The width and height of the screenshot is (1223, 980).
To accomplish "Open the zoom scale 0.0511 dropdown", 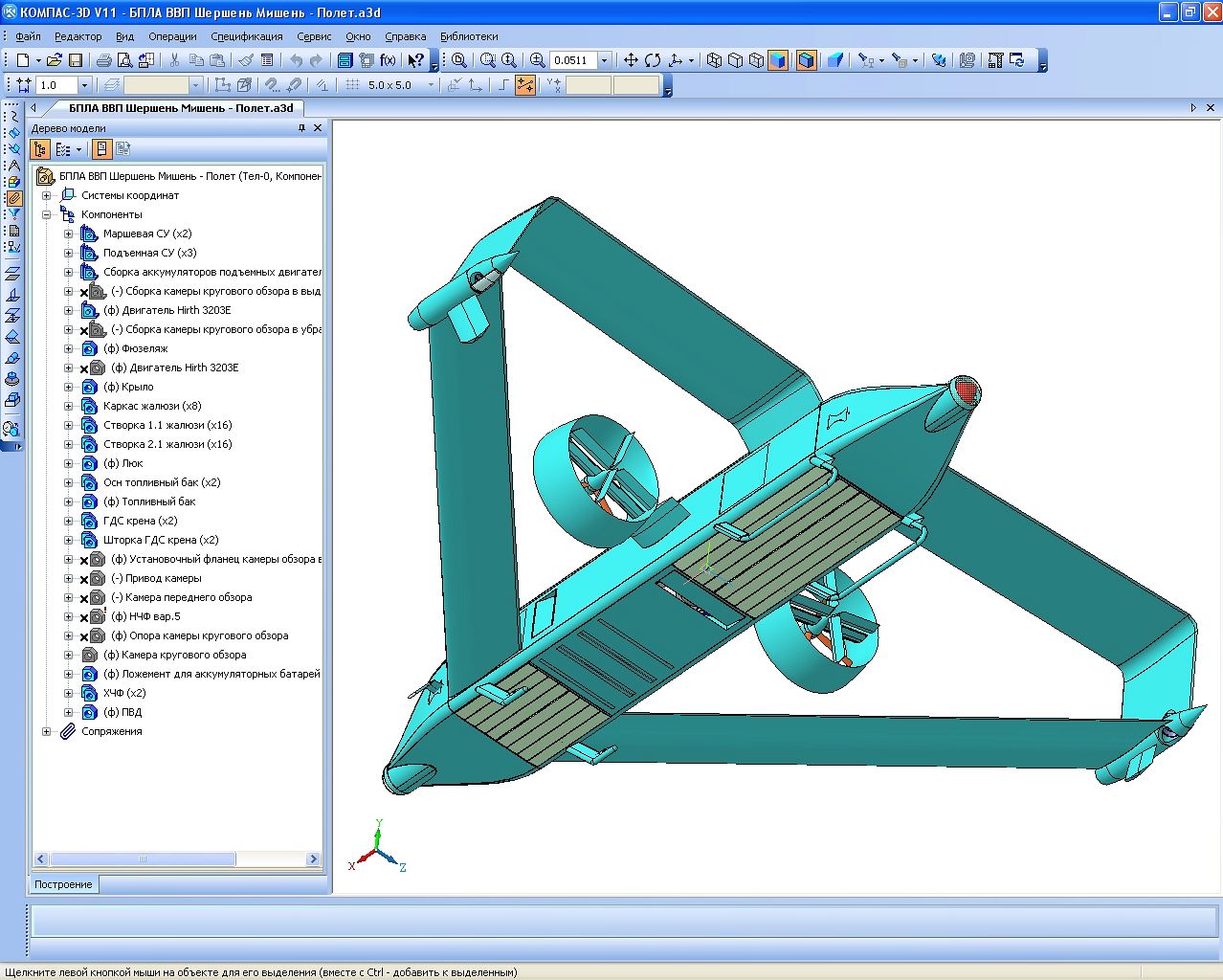I will coord(604,60).
